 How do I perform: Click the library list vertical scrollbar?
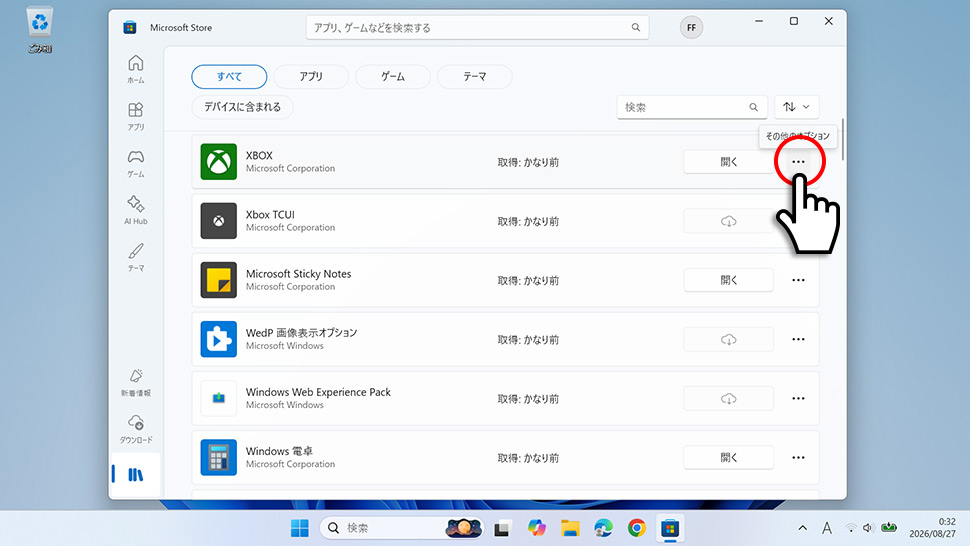pyautogui.click(x=843, y=139)
